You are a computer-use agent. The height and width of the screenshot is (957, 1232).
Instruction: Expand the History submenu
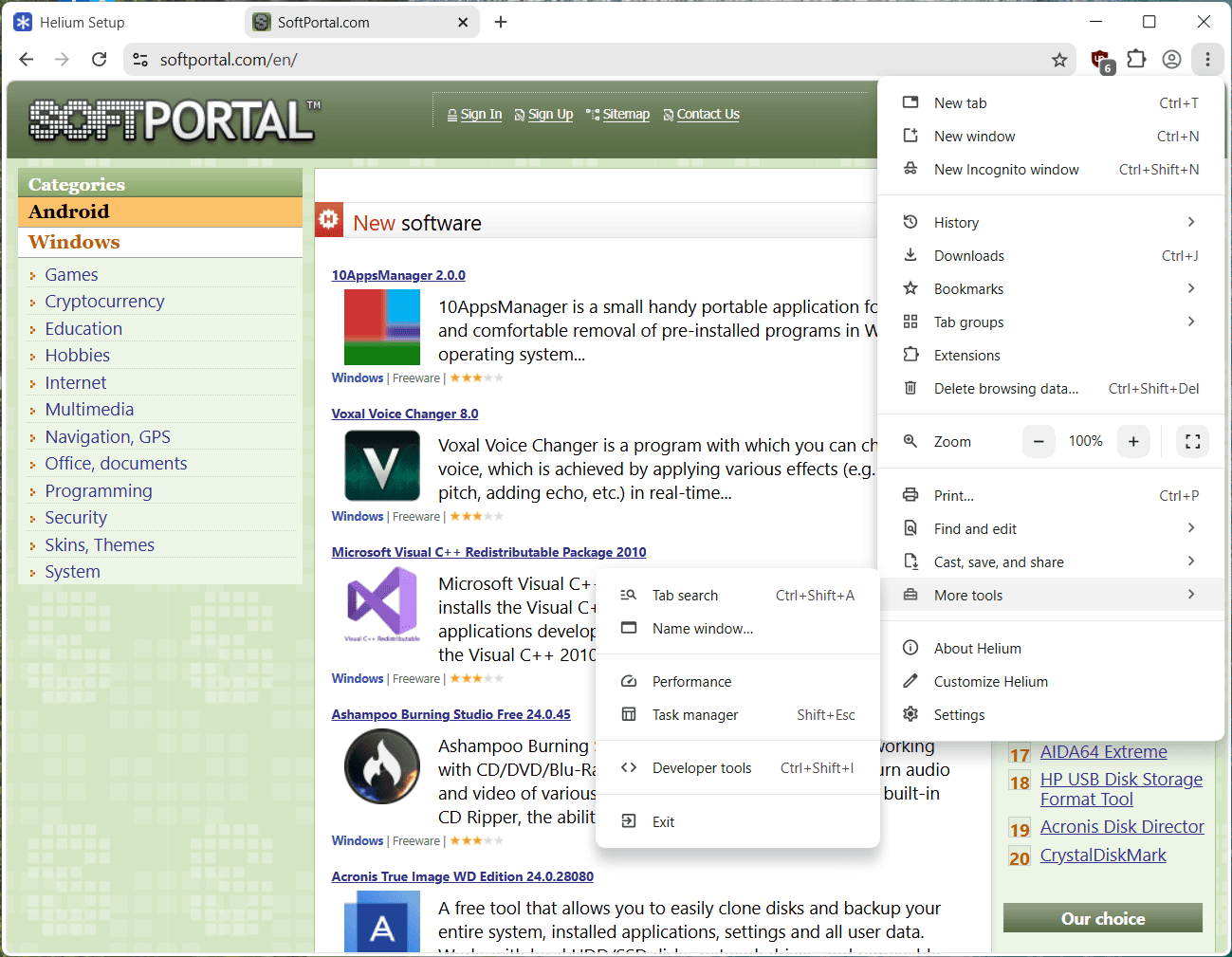tap(1050, 222)
